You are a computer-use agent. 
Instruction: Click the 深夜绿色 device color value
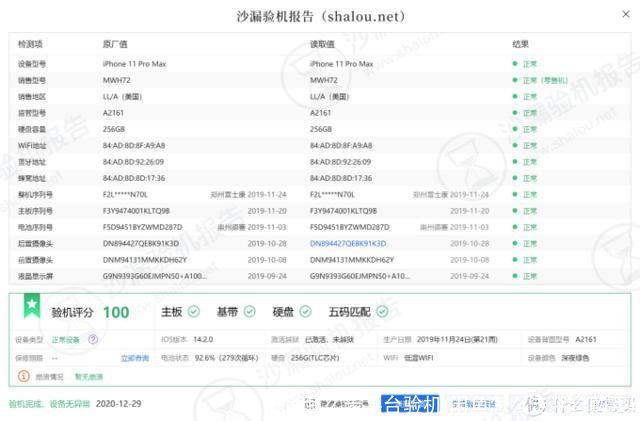575,358
